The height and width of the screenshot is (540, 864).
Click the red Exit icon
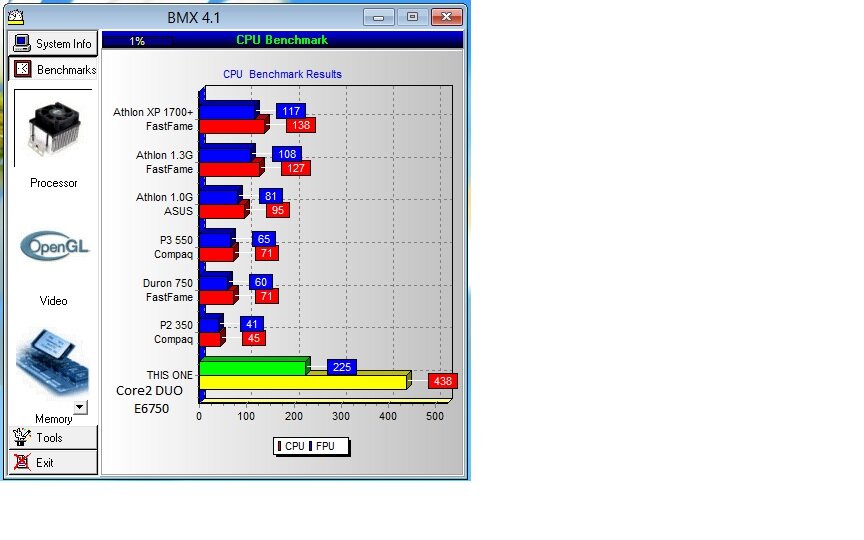point(22,462)
